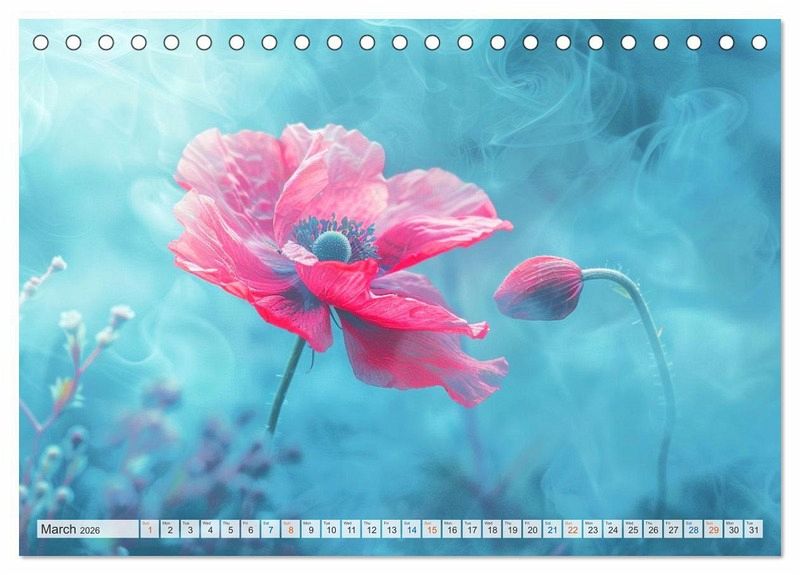Select day 20 on the calendar strip
The width and height of the screenshot is (800, 575).
point(532,530)
